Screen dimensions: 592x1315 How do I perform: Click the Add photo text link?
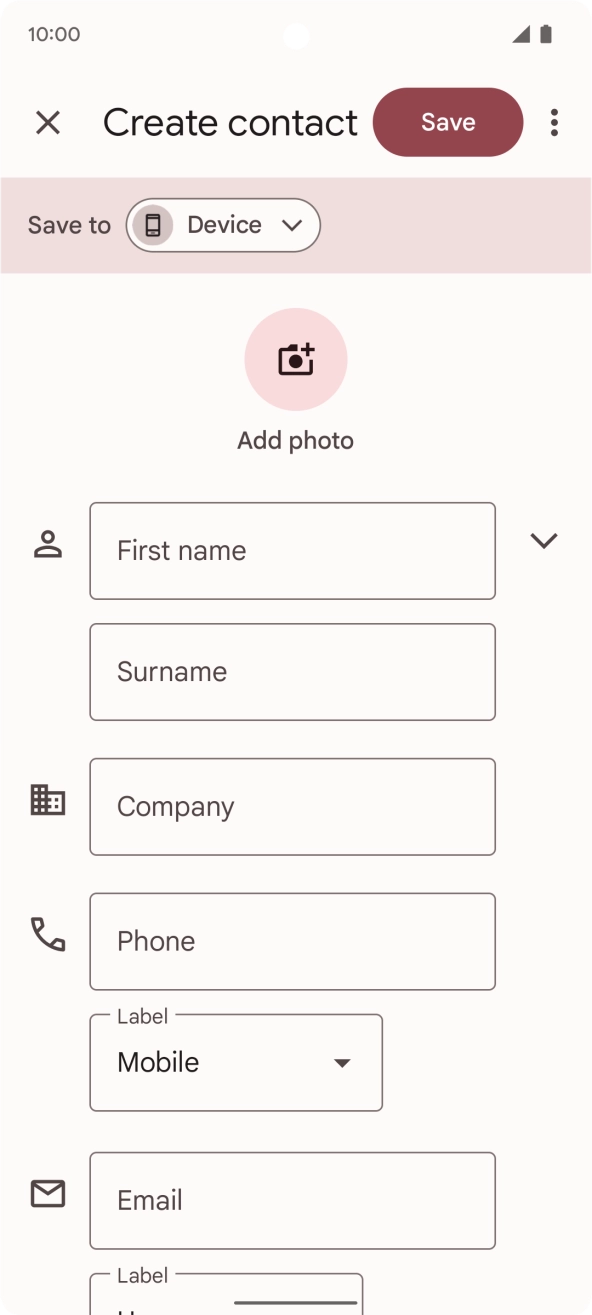(296, 440)
